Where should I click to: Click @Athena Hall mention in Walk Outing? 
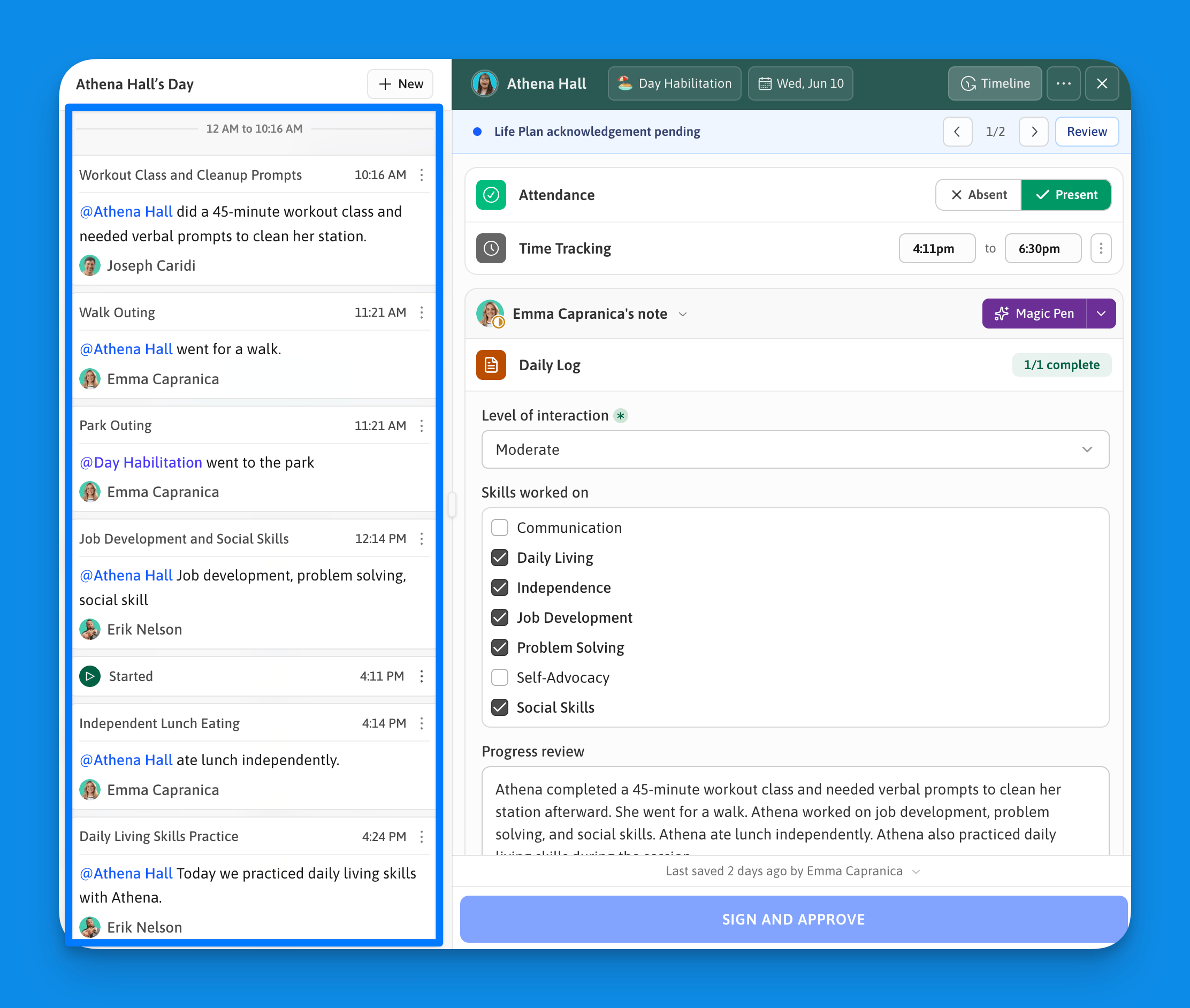(126, 349)
